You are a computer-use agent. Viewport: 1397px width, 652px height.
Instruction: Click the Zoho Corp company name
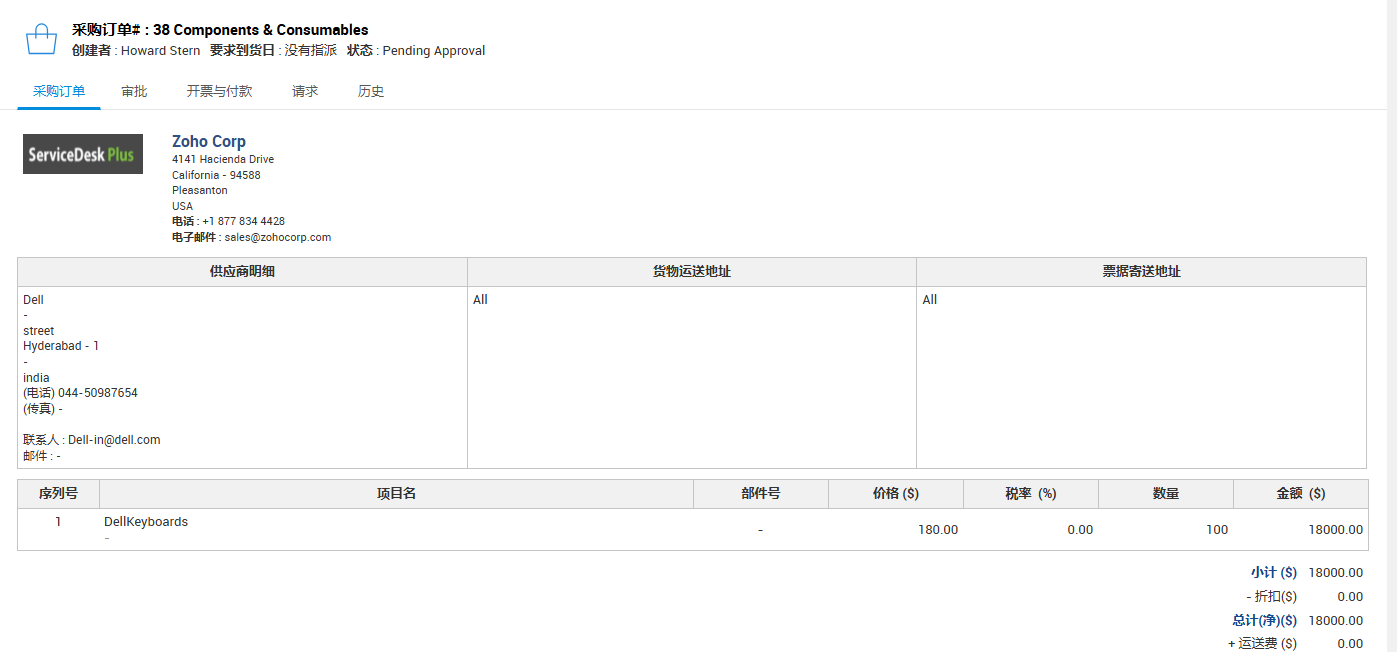coord(208,141)
